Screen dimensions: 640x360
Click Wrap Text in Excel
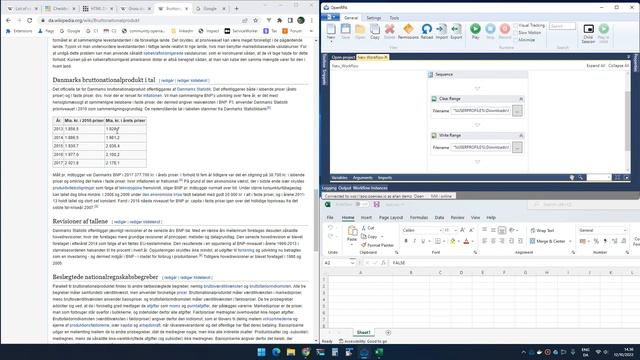point(542,231)
